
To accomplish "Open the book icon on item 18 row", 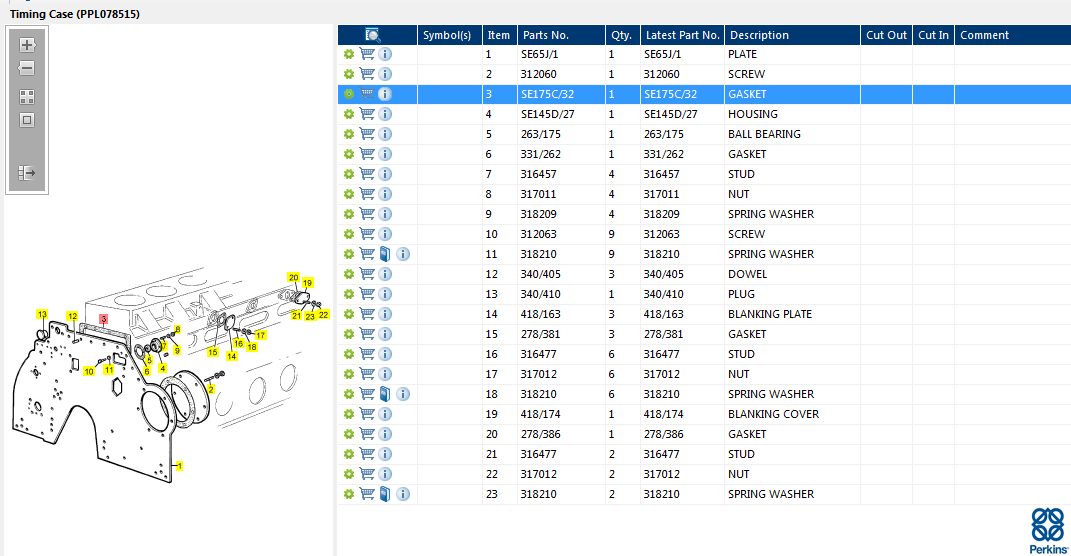I will coord(385,394).
